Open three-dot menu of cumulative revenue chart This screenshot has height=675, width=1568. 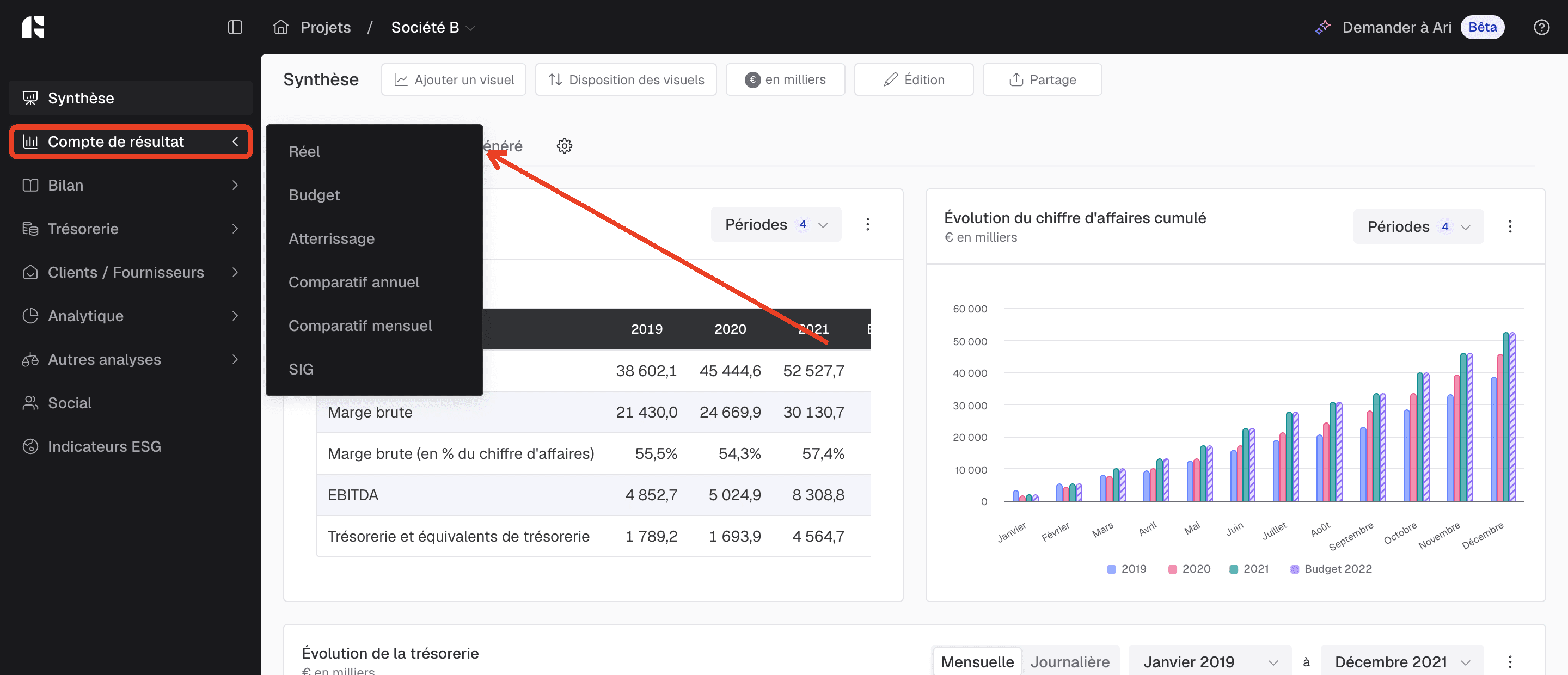pyautogui.click(x=1510, y=226)
